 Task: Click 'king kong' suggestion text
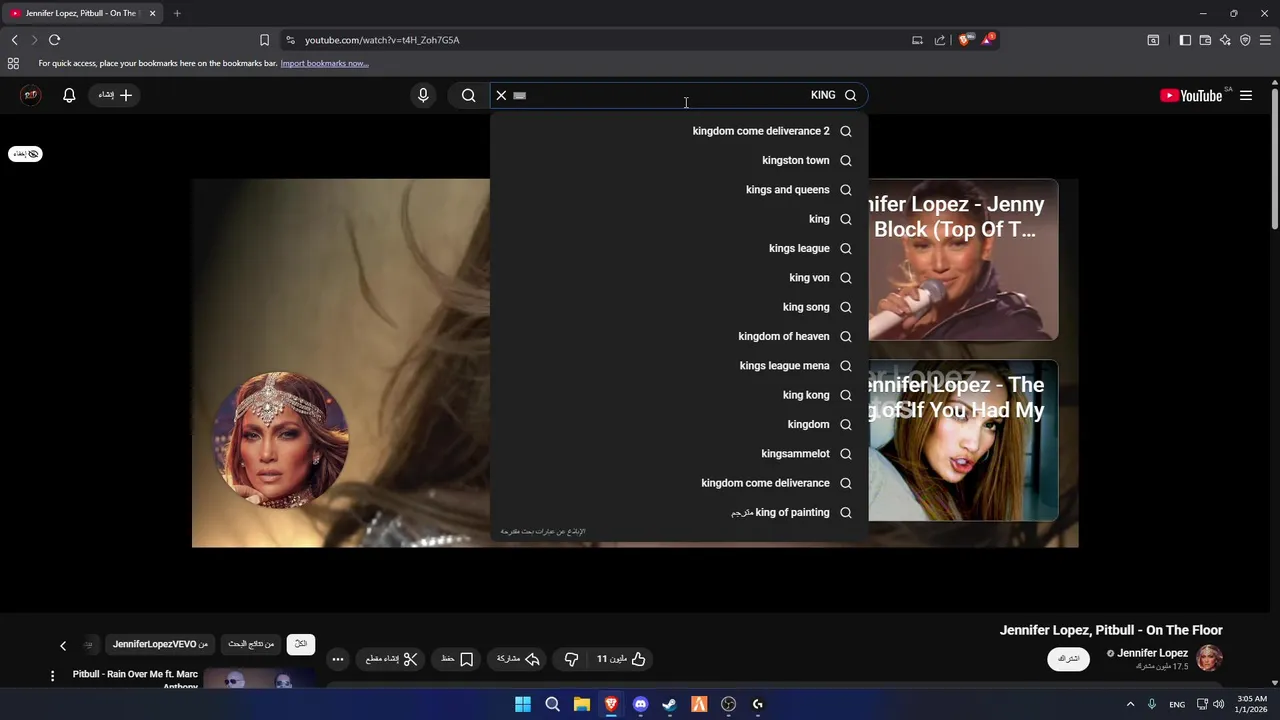tap(806, 395)
